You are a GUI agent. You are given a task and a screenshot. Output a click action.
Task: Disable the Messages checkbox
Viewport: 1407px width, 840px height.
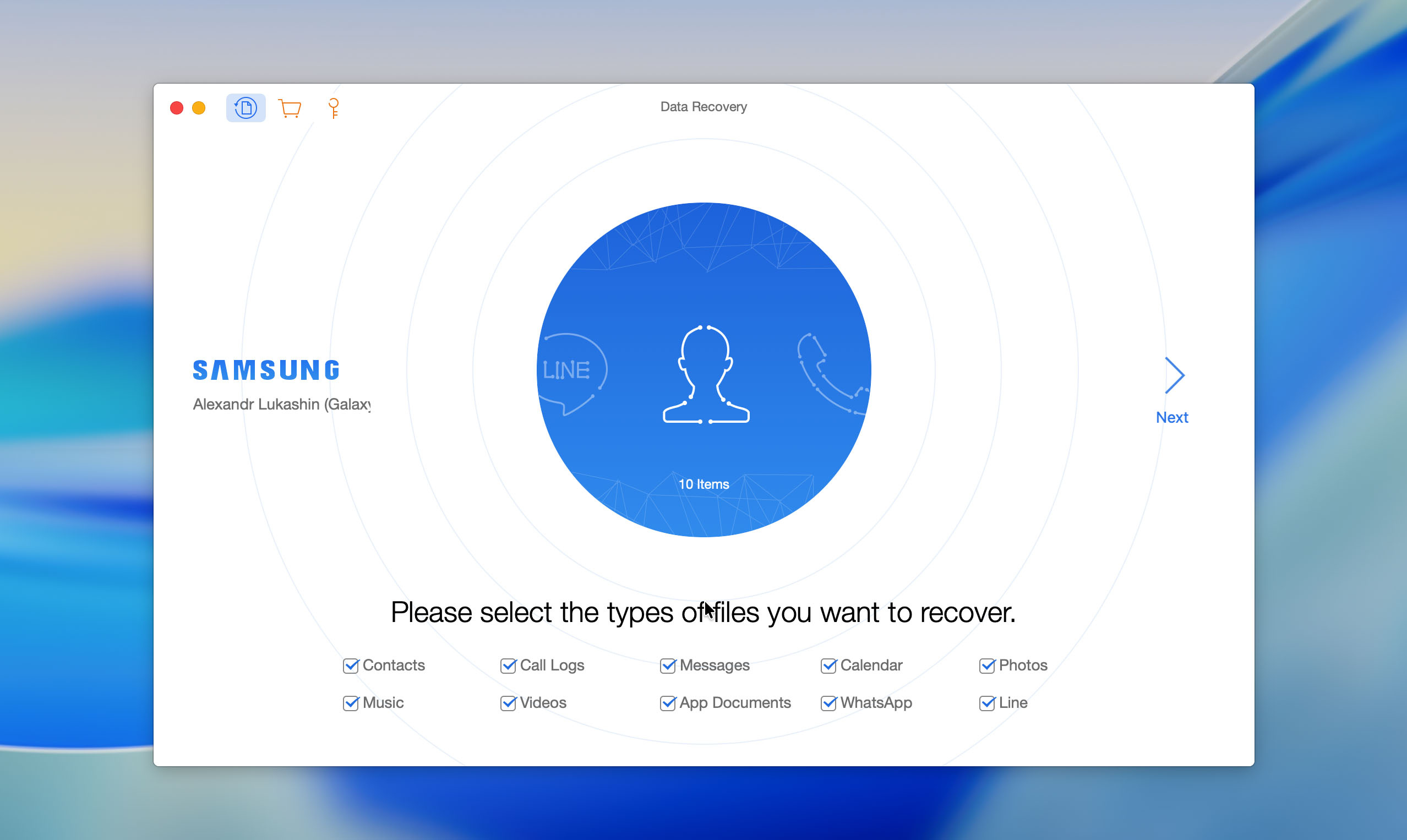[x=668, y=666]
